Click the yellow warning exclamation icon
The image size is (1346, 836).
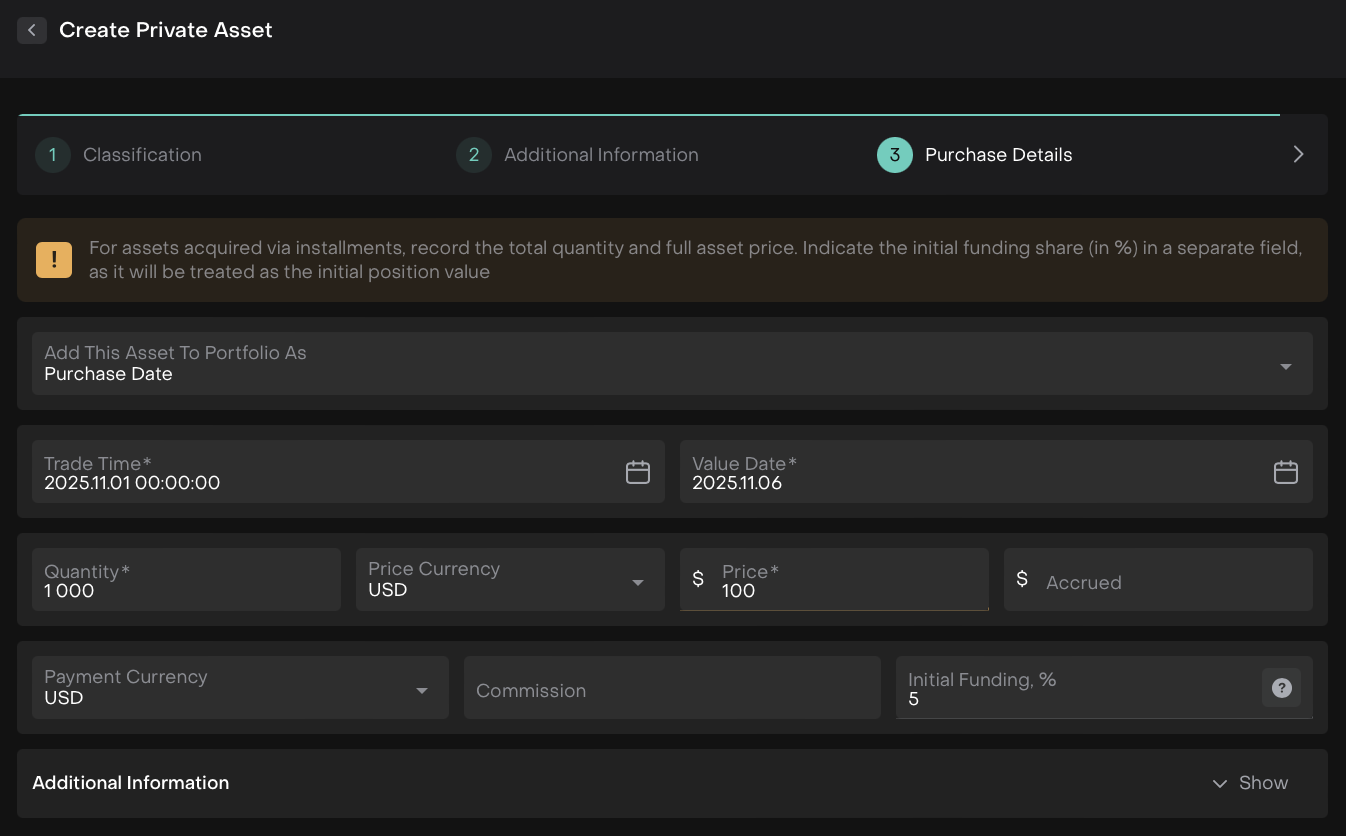[x=54, y=260]
